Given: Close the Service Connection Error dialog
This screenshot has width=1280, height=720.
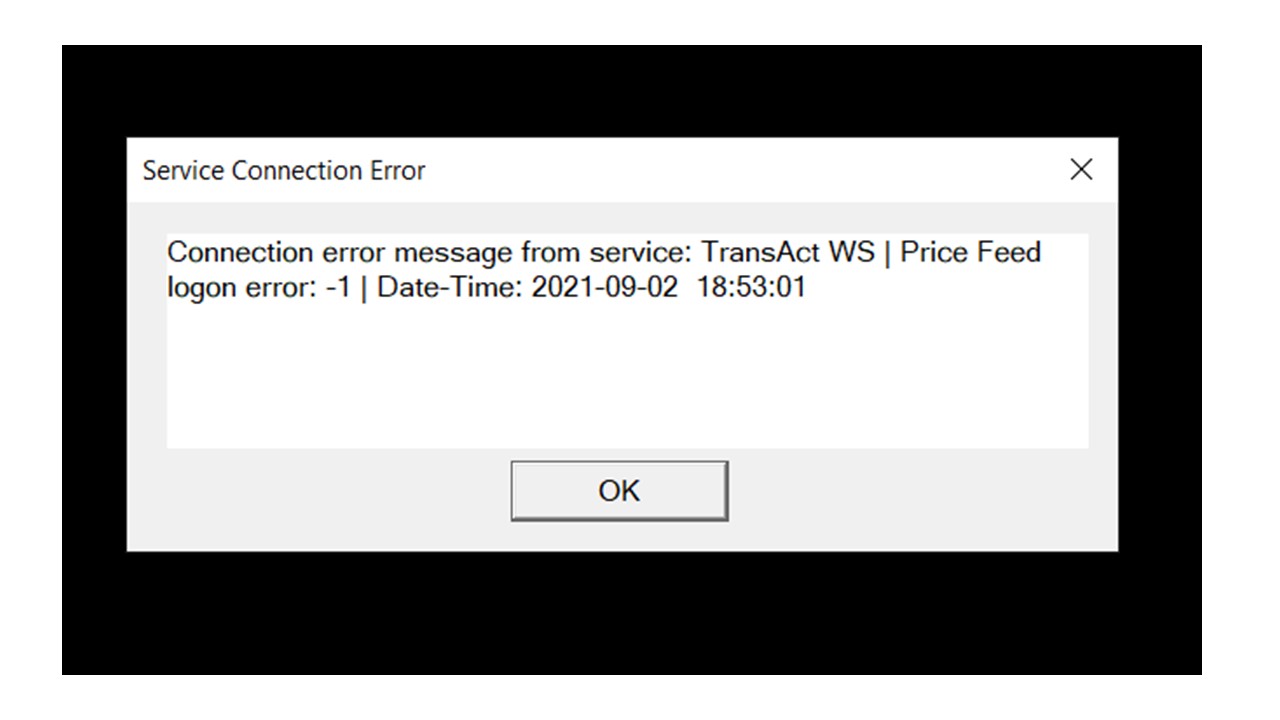Looking at the screenshot, I should 1081,170.
